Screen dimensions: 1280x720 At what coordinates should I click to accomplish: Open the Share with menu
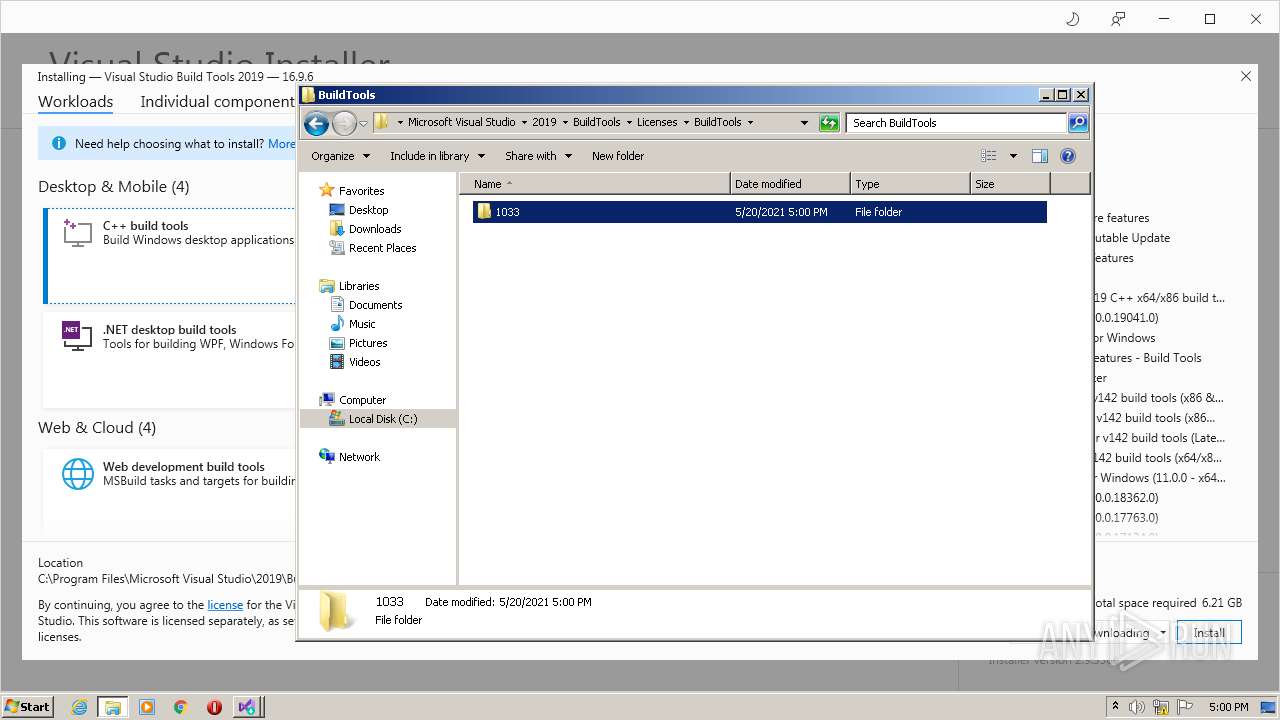(538, 156)
